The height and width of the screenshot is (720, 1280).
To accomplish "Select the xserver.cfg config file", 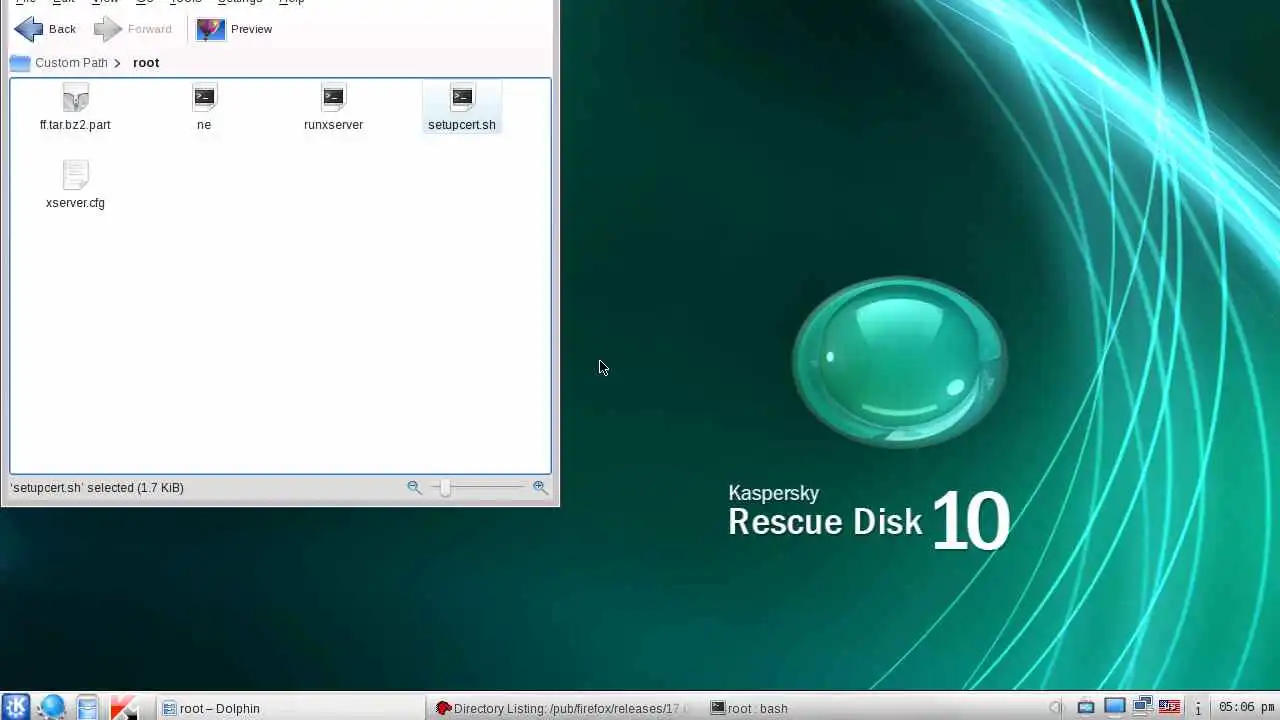I will click(x=75, y=186).
